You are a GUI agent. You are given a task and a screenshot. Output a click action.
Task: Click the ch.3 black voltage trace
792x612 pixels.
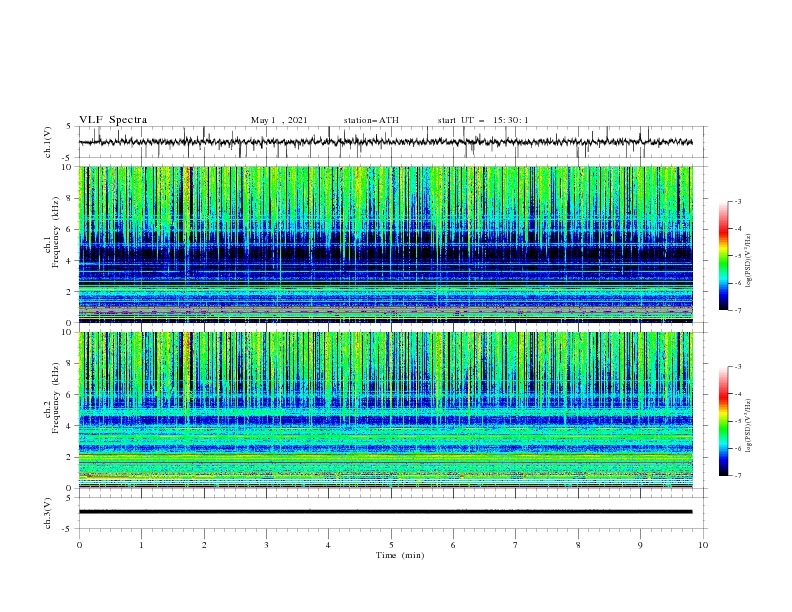(x=385, y=512)
